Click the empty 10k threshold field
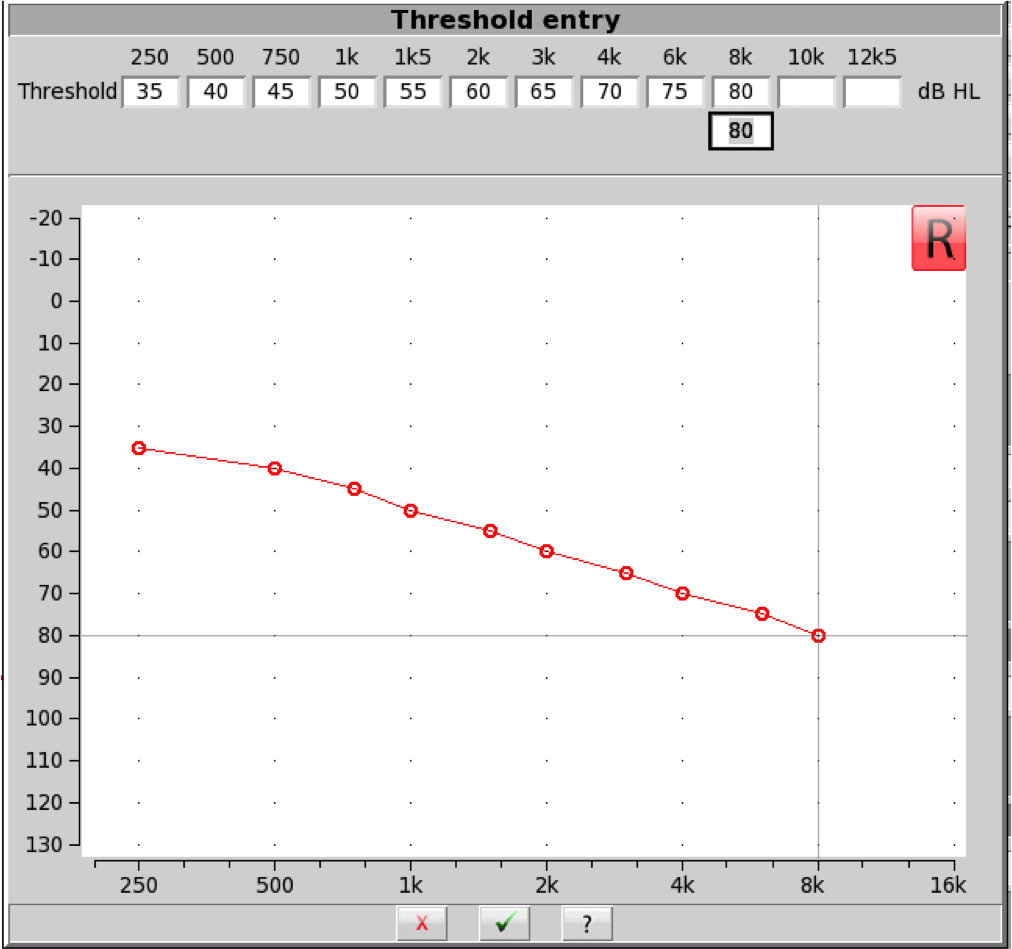This screenshot has width=1012, height=949. pos(807,92)
